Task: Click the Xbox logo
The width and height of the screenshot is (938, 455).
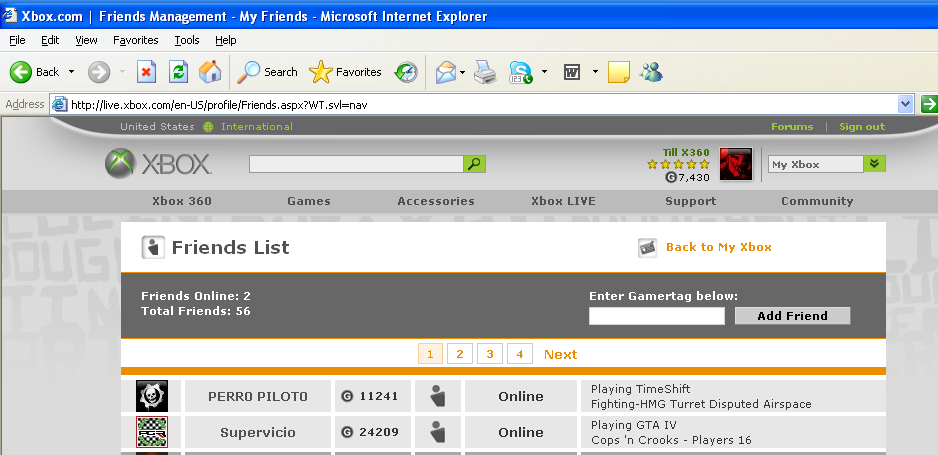Action: click(x=158, y=163)
